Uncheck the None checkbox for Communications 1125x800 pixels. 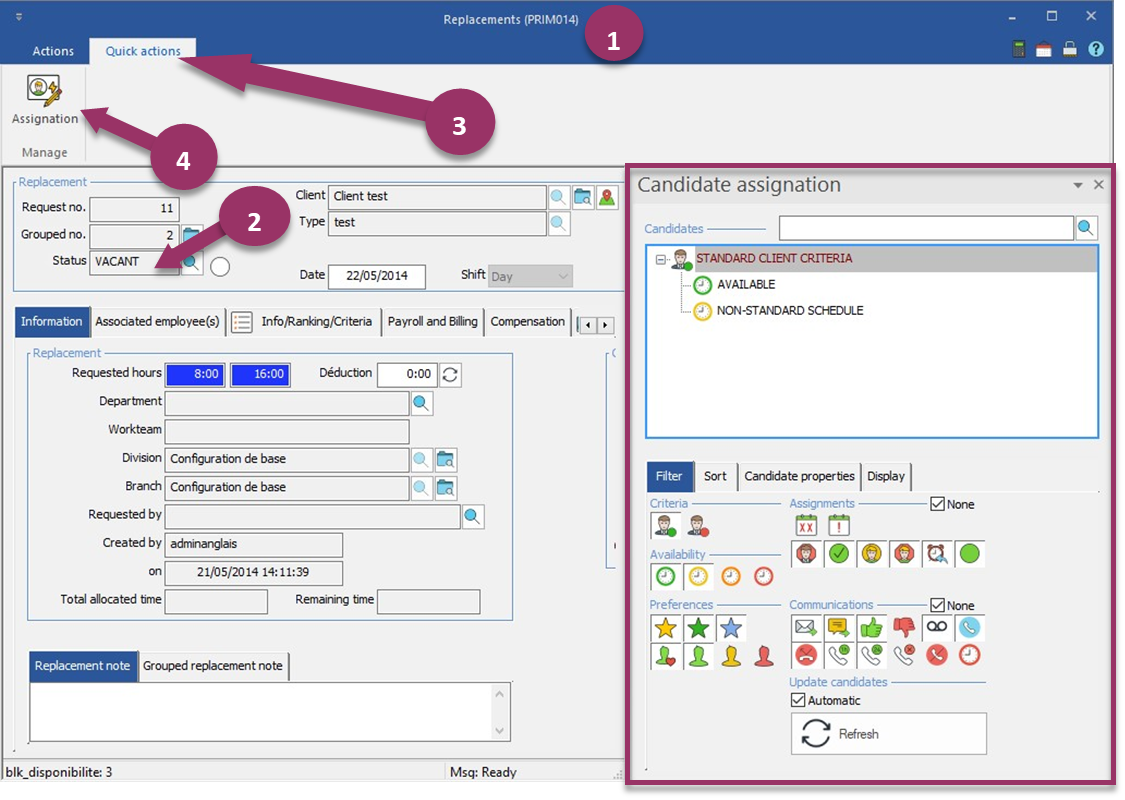point(937,606)
